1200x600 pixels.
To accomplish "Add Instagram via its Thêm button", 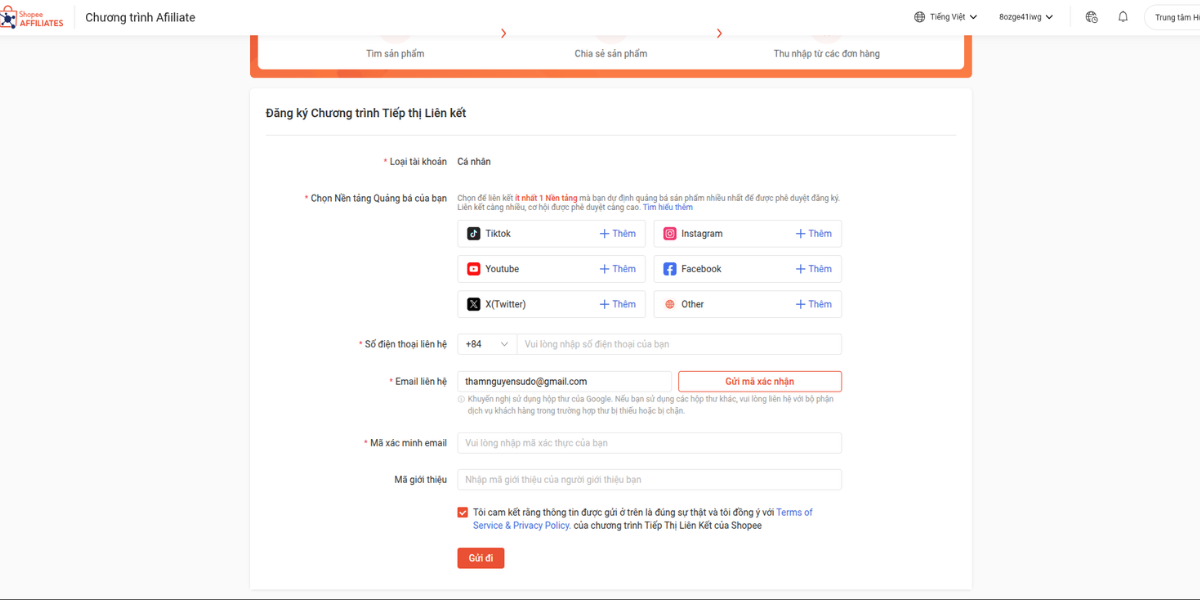I will tap(813, 234).
